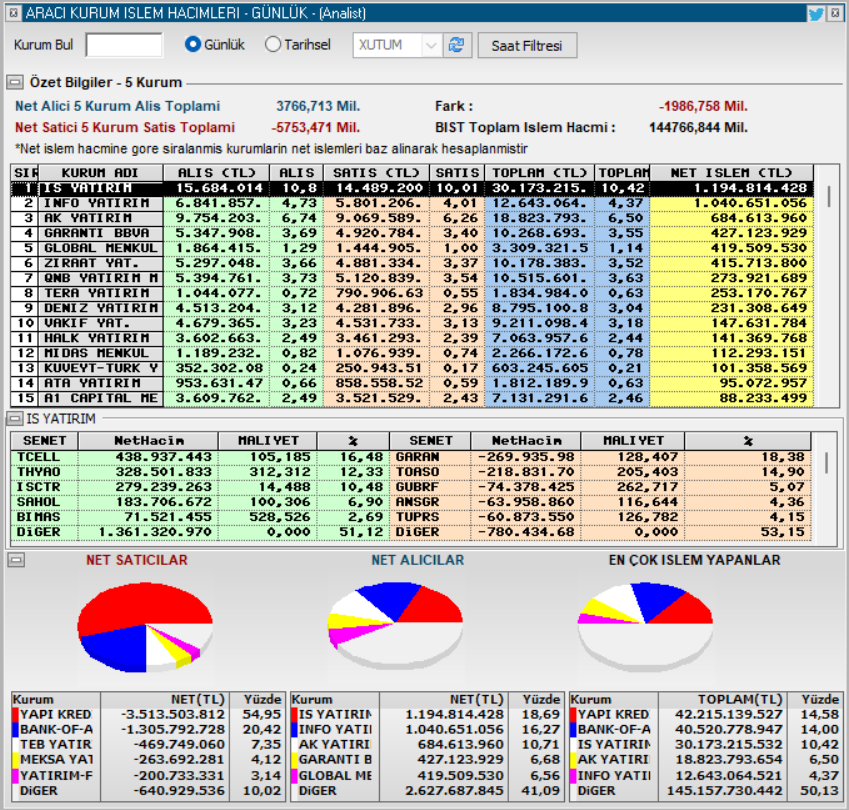The image size is (849, 810).
Task: Sort by SATIS (TL) column header
Action: (376, 173)
